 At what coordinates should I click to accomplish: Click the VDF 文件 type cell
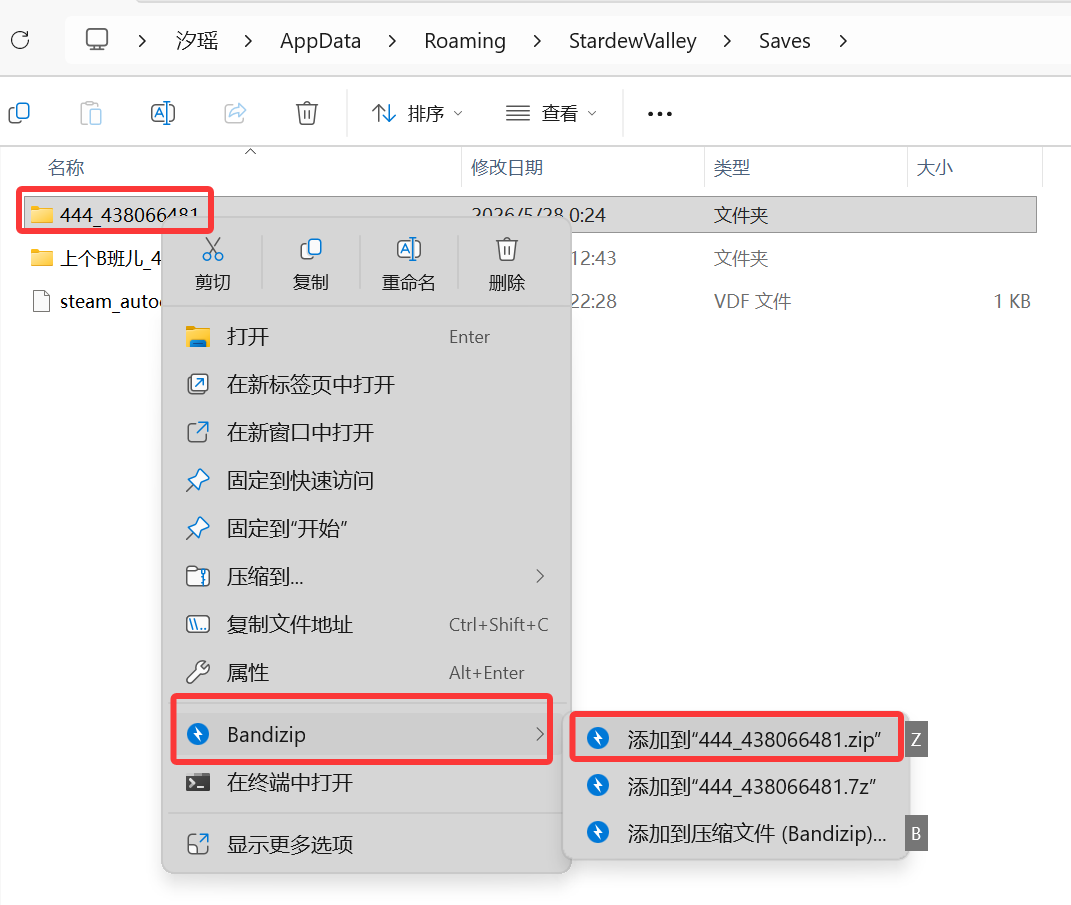pos(752,301)
